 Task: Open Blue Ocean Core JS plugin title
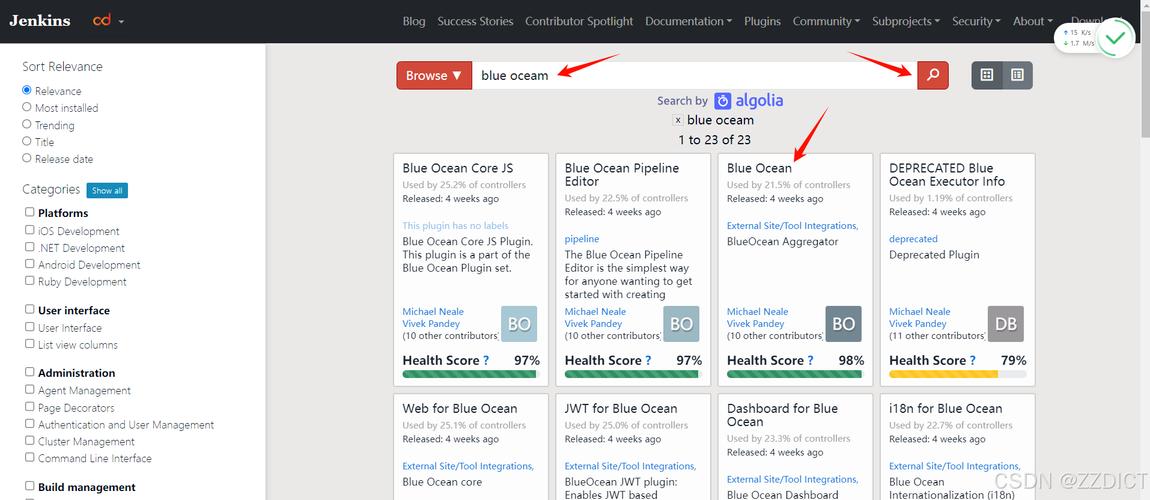[x=458, y=168]
